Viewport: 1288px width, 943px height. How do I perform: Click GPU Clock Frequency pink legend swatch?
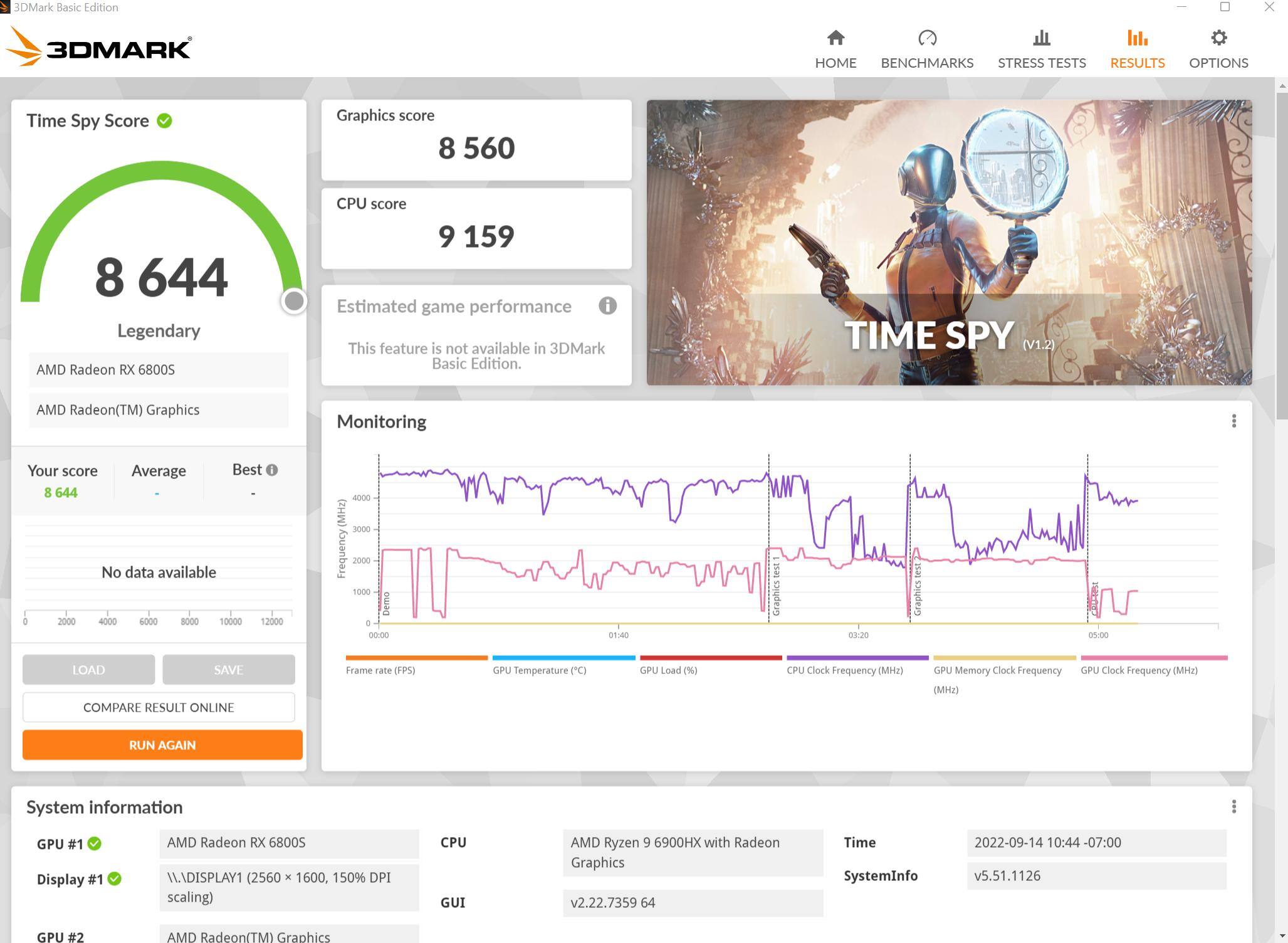click(x=1153, y=658)
